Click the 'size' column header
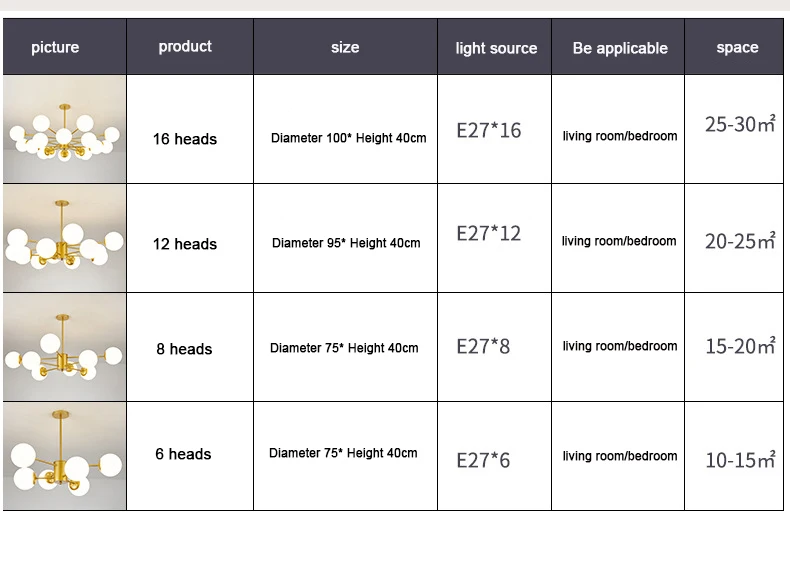This screenshot has height=570, width=790. pyautogui.click(x=346, y=47)
